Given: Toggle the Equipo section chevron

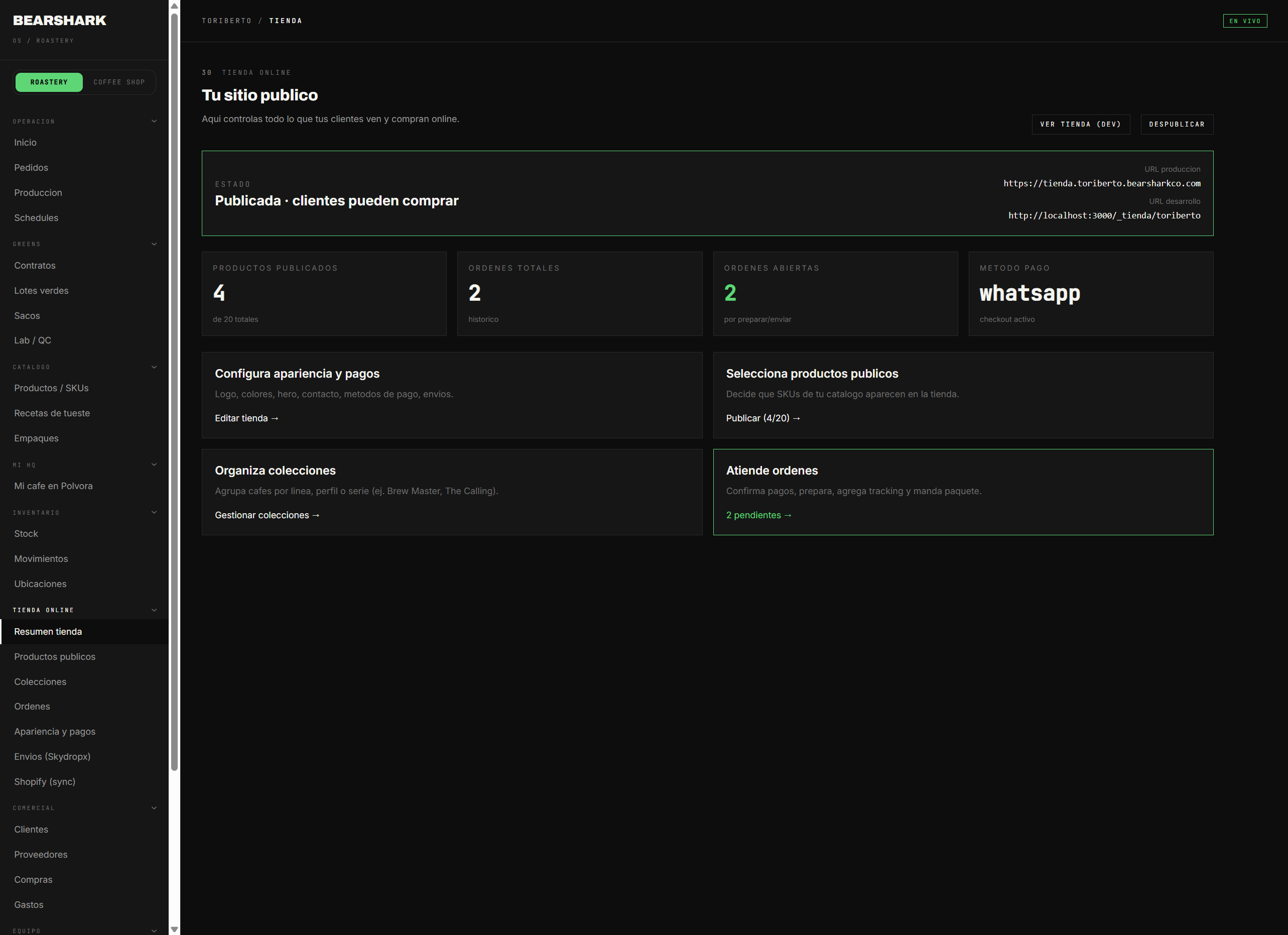Looking at the screenshot, I should [154, 930].
